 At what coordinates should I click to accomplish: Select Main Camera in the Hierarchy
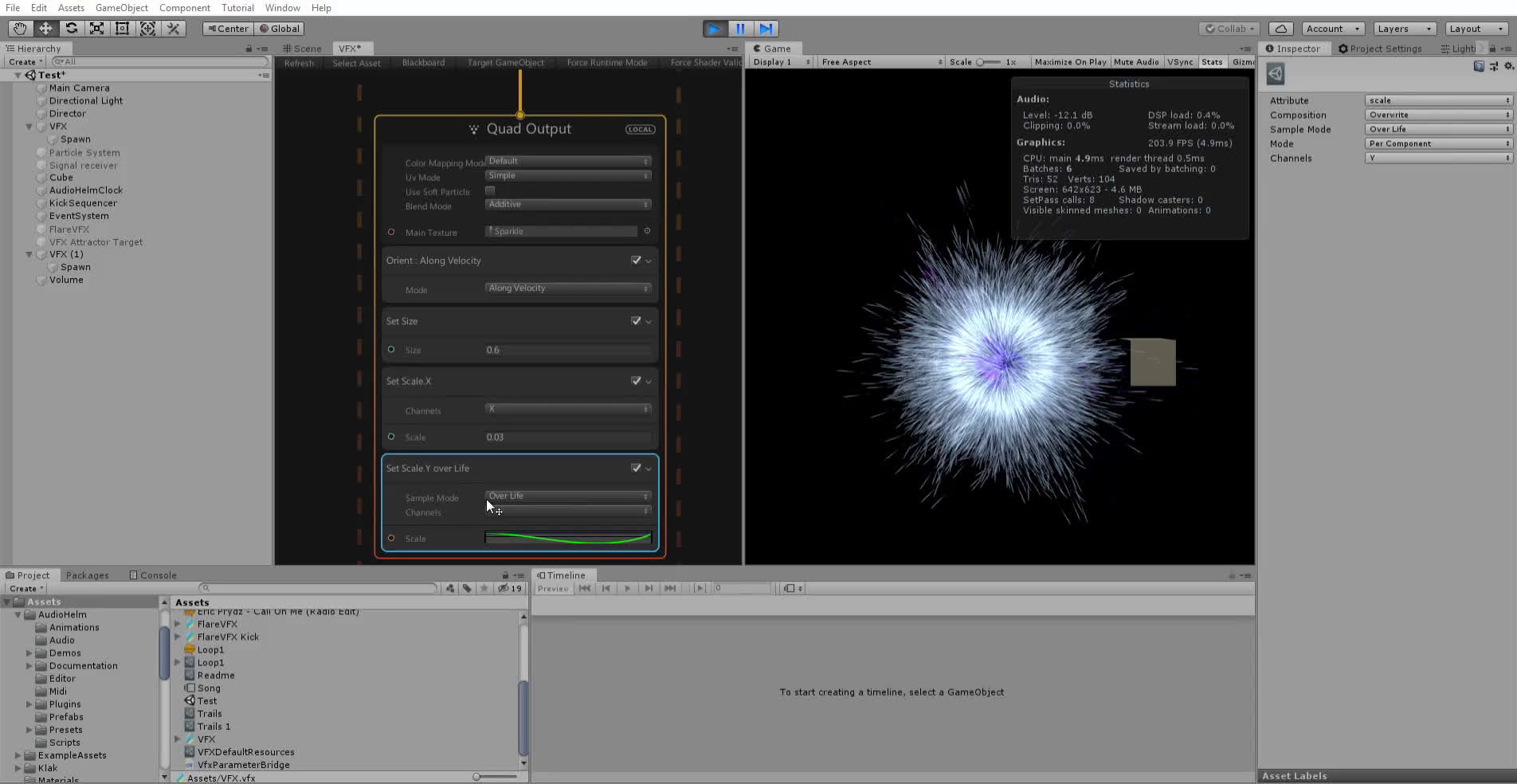[x=79, y=88]
